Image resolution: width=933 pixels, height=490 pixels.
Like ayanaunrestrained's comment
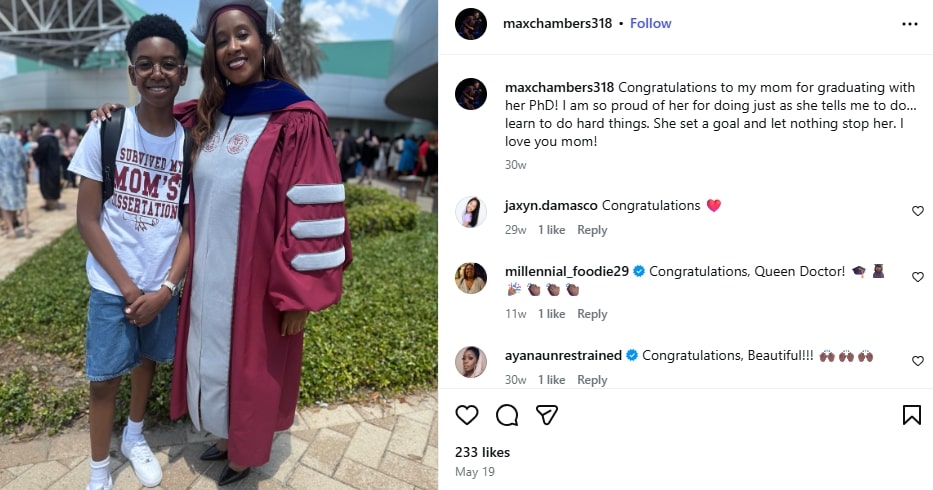click(918, 361)
